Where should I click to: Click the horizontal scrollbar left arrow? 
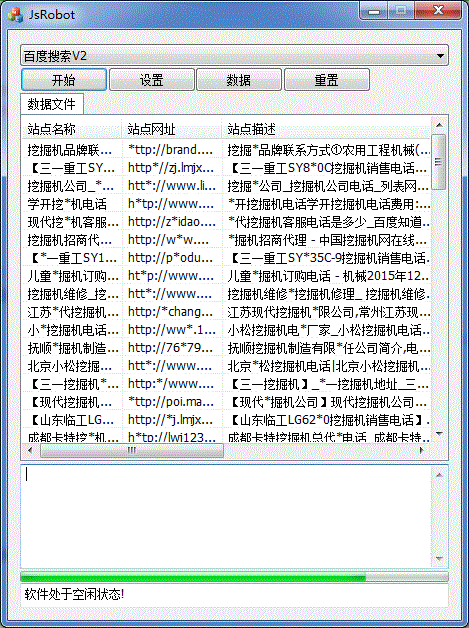tap(30, 450)
